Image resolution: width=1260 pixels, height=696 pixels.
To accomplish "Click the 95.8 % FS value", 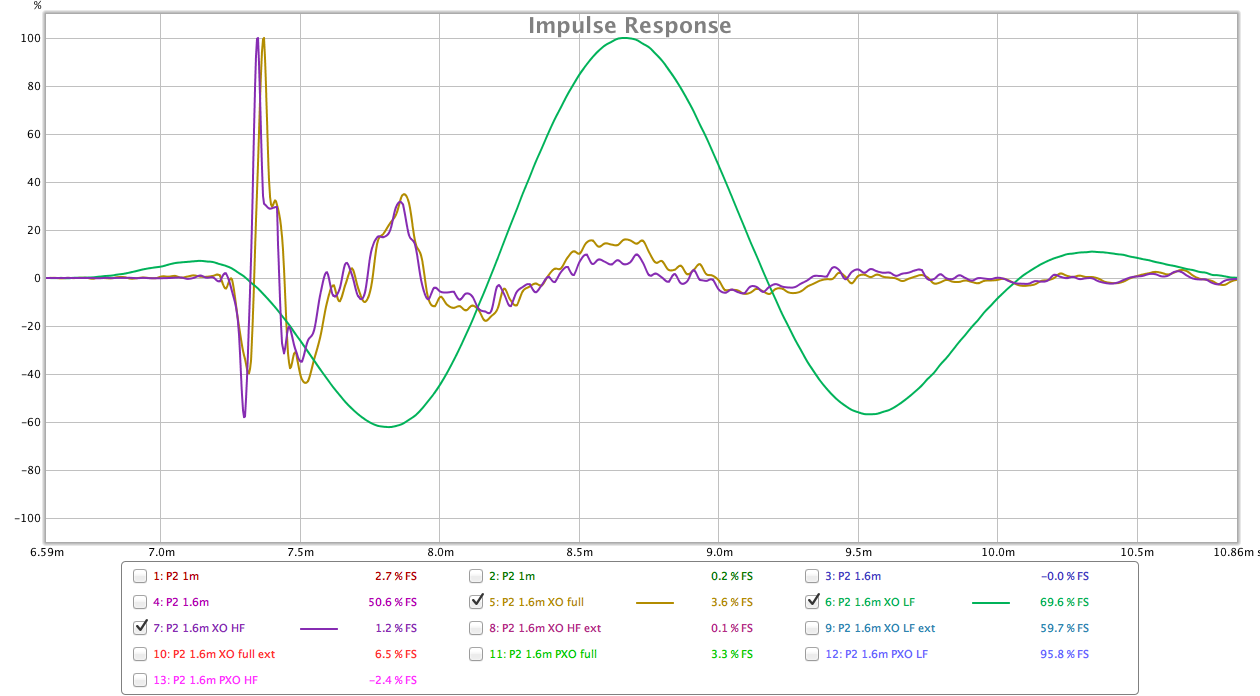I will (1063, 654).
